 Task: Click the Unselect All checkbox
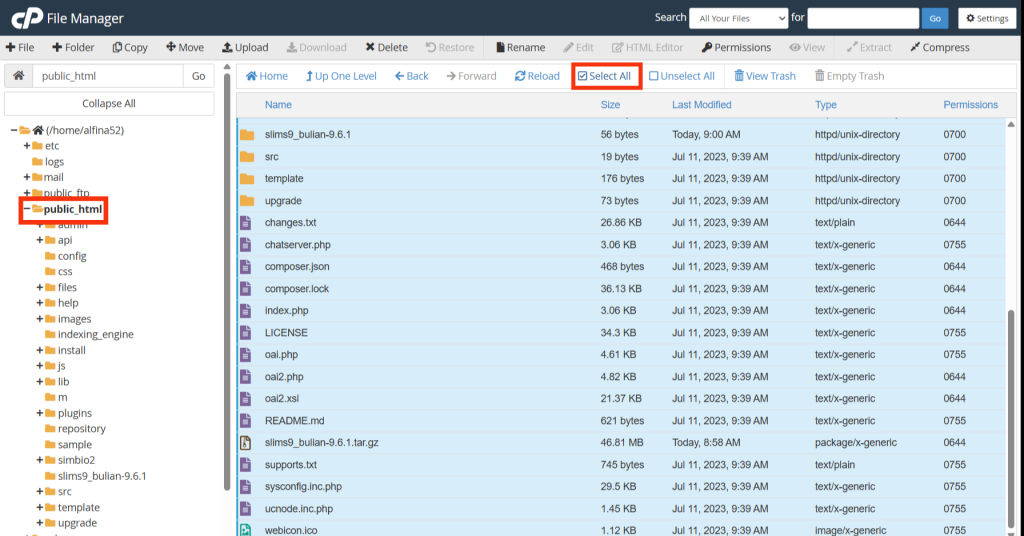tap(654, 76)
